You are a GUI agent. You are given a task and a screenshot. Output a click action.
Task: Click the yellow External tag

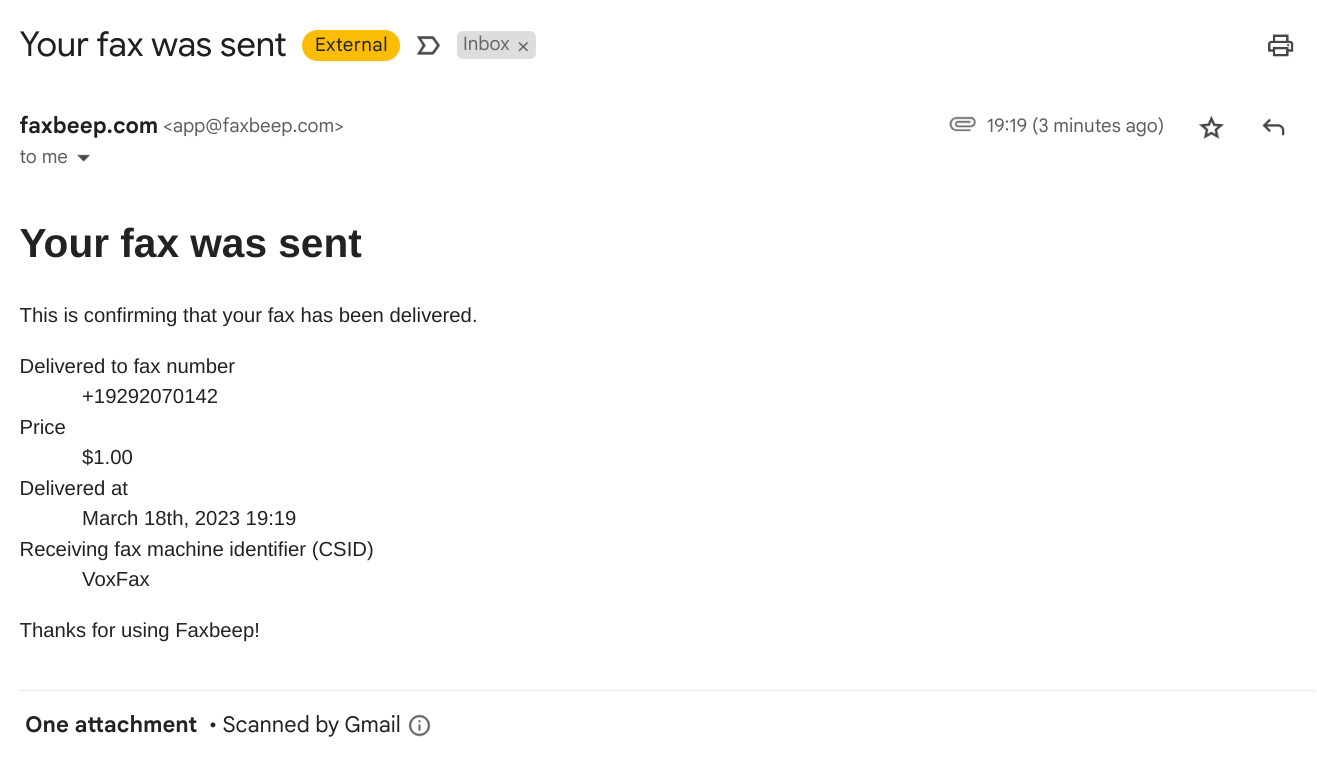click(351, 45)
